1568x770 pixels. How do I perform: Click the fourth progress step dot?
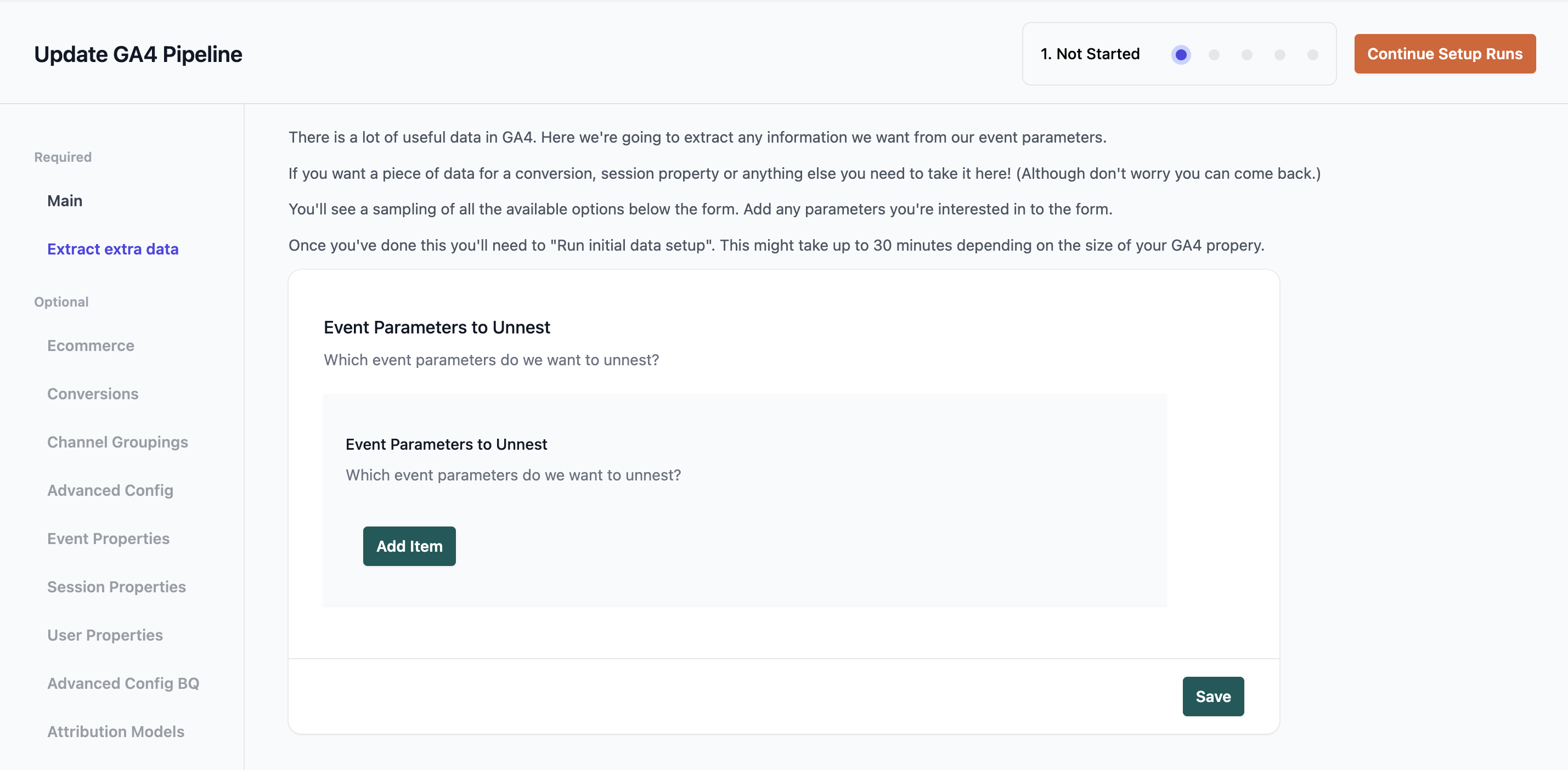click(x=1279, y=55)
